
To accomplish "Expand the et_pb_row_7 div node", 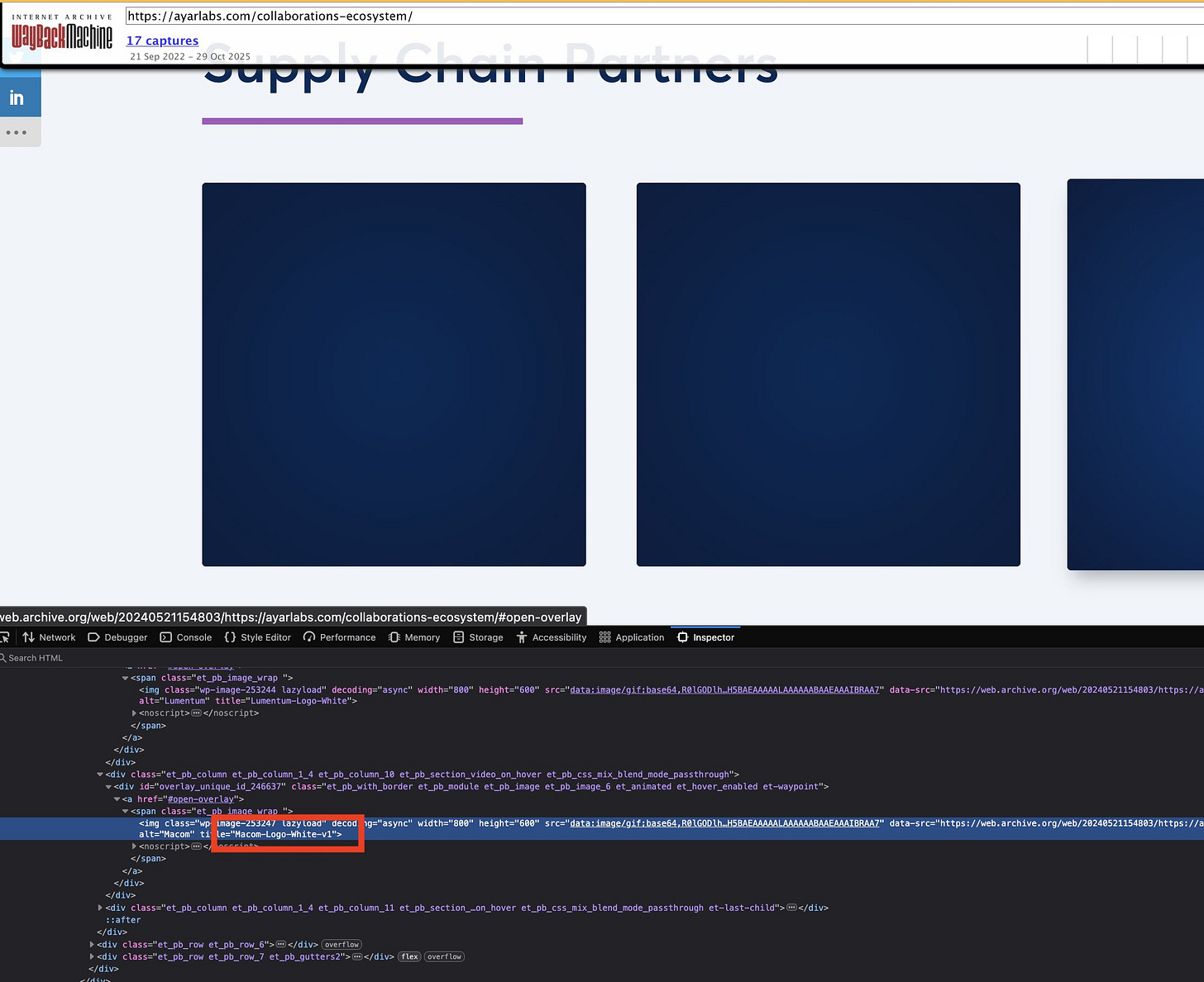I will tap(92, 956).
